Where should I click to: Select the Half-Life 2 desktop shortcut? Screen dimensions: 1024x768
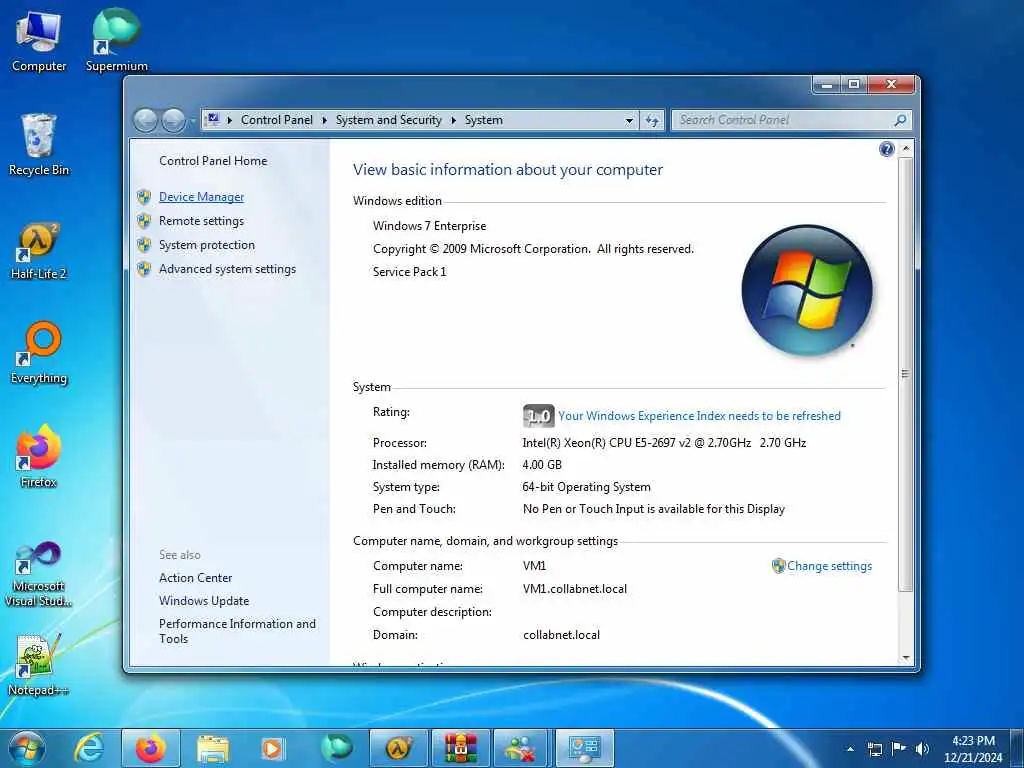39,251
